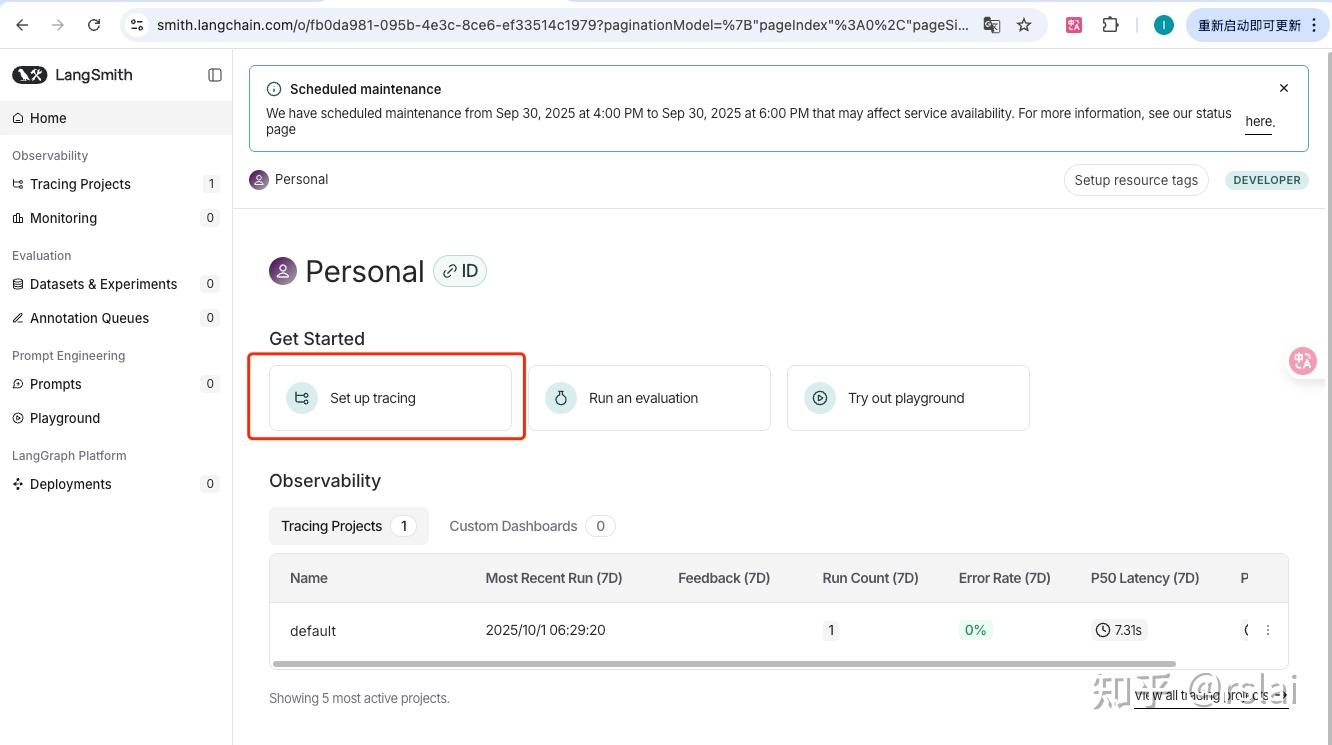Click the LangSmith logo icon

tap(30, 75)
